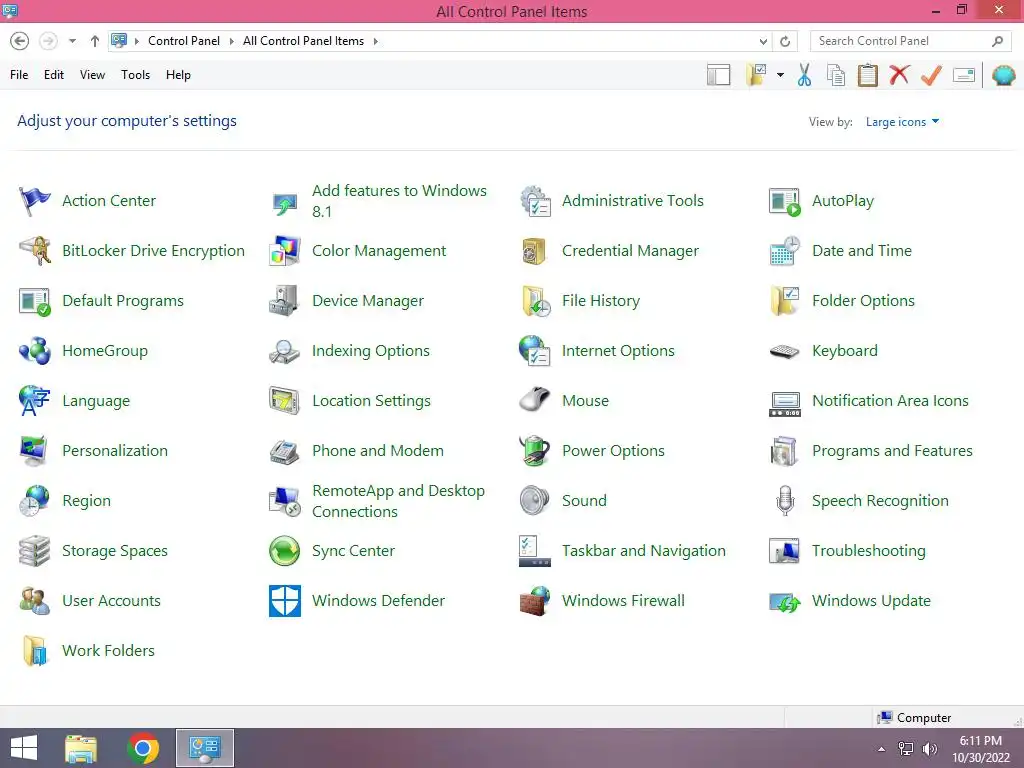The width and height of the screenshot is (1024, 768).
Task: Click the Refresh button in address bar
Action: 785,41
